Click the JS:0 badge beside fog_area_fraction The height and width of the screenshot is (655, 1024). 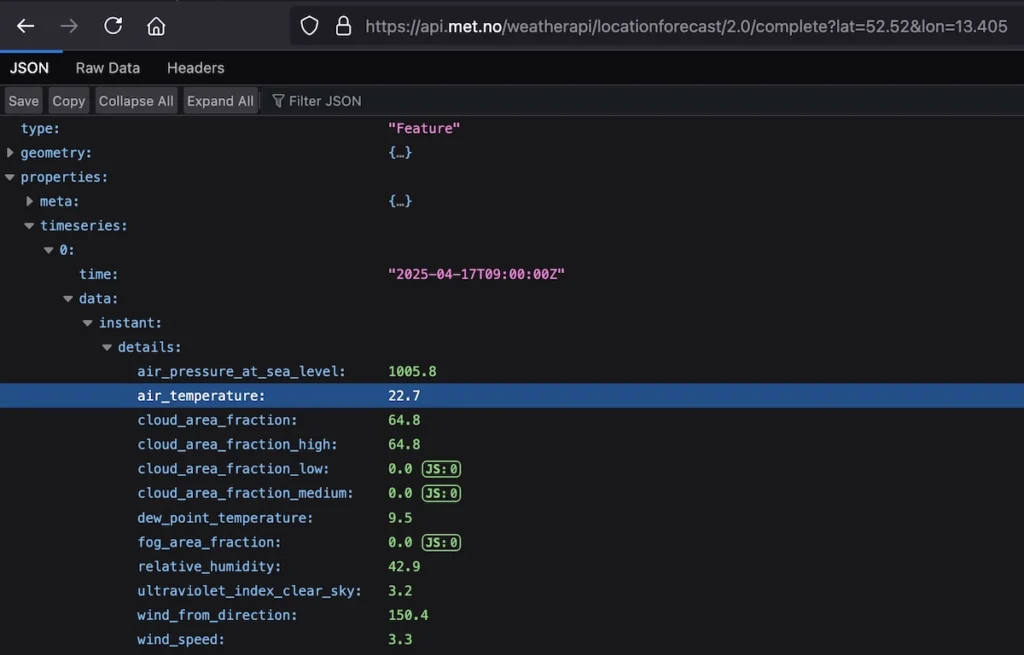tap(441, 543)
